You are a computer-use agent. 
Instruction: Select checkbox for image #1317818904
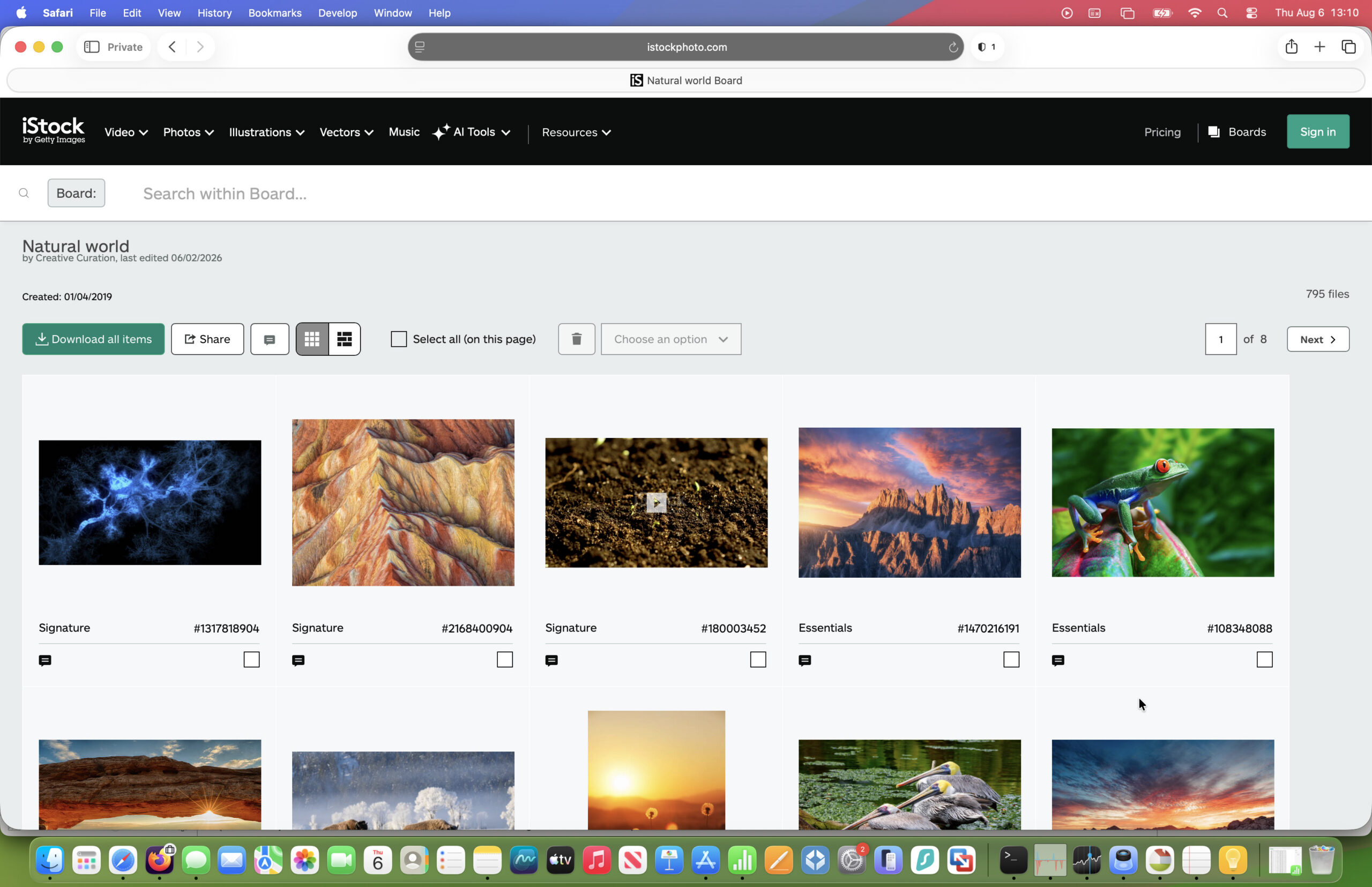pos(252,660)
